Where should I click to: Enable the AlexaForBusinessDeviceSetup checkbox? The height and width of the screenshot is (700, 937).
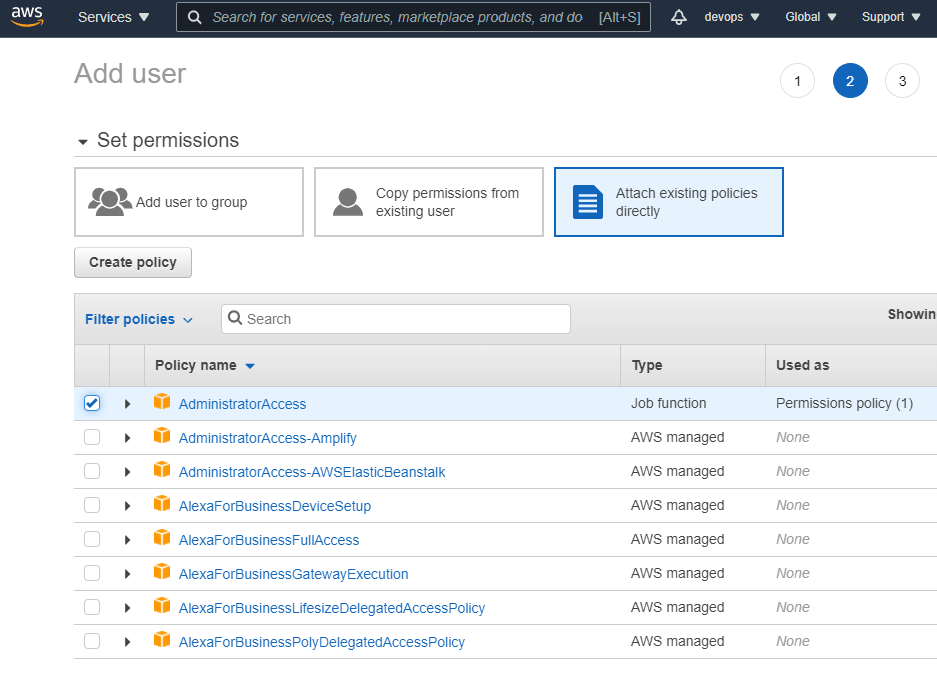pyautogui.click(x=92, y=505)
